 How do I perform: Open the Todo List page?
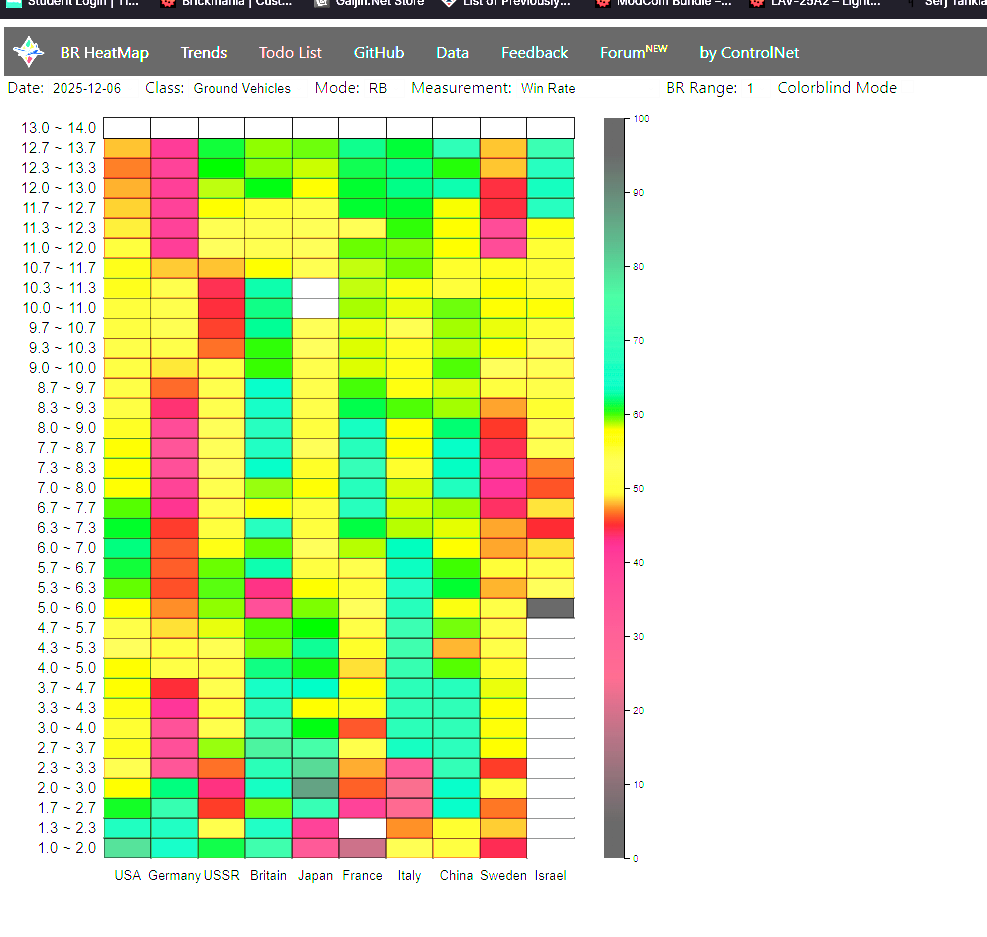click(x=290, y=53)
